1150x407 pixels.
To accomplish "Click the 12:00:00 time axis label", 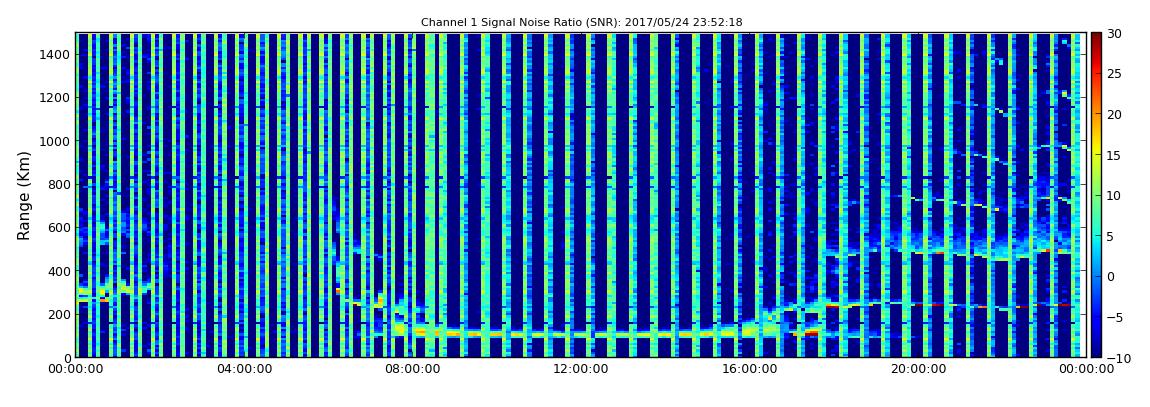I will click(x=579, y=370).
